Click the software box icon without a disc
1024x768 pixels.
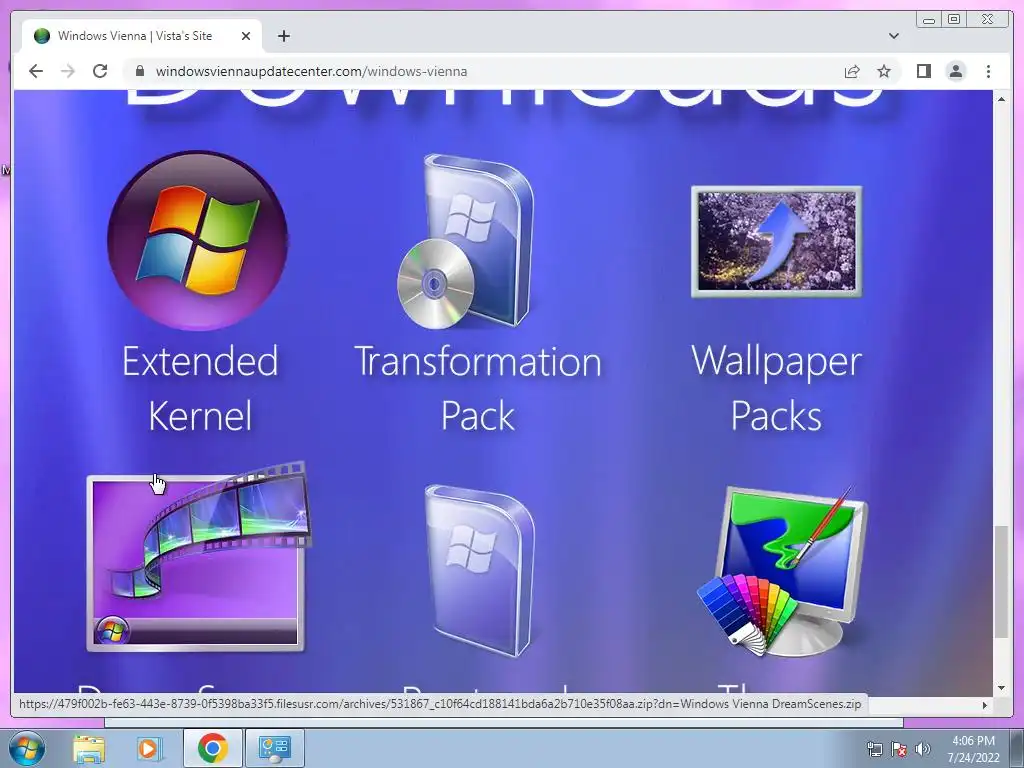click(x=481, y=570)
